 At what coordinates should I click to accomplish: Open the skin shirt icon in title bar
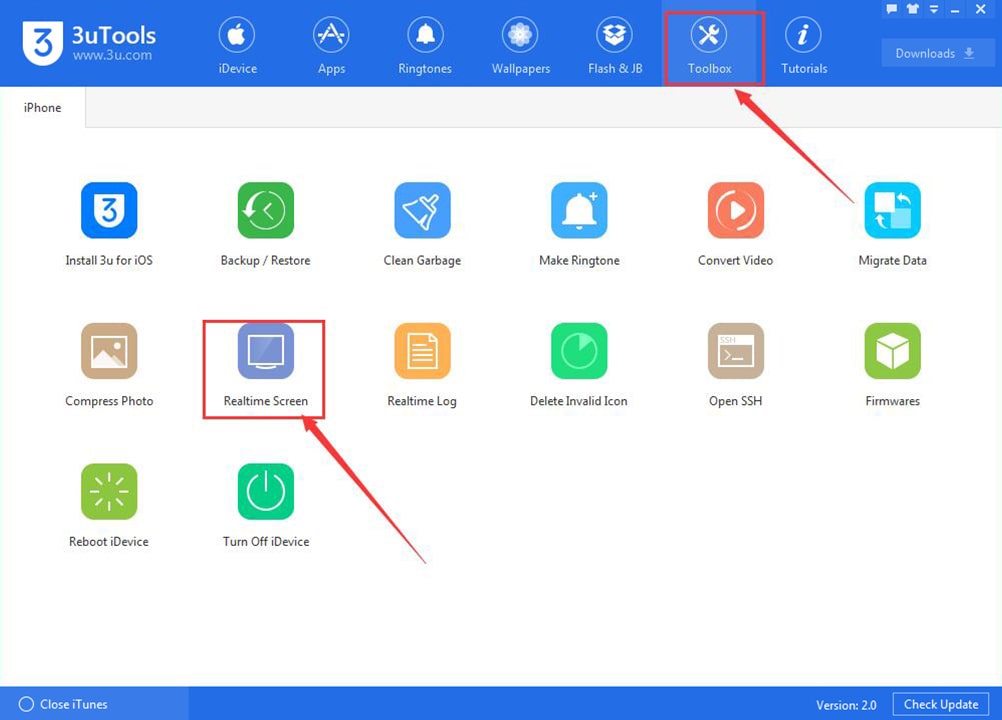click(913, 9)
